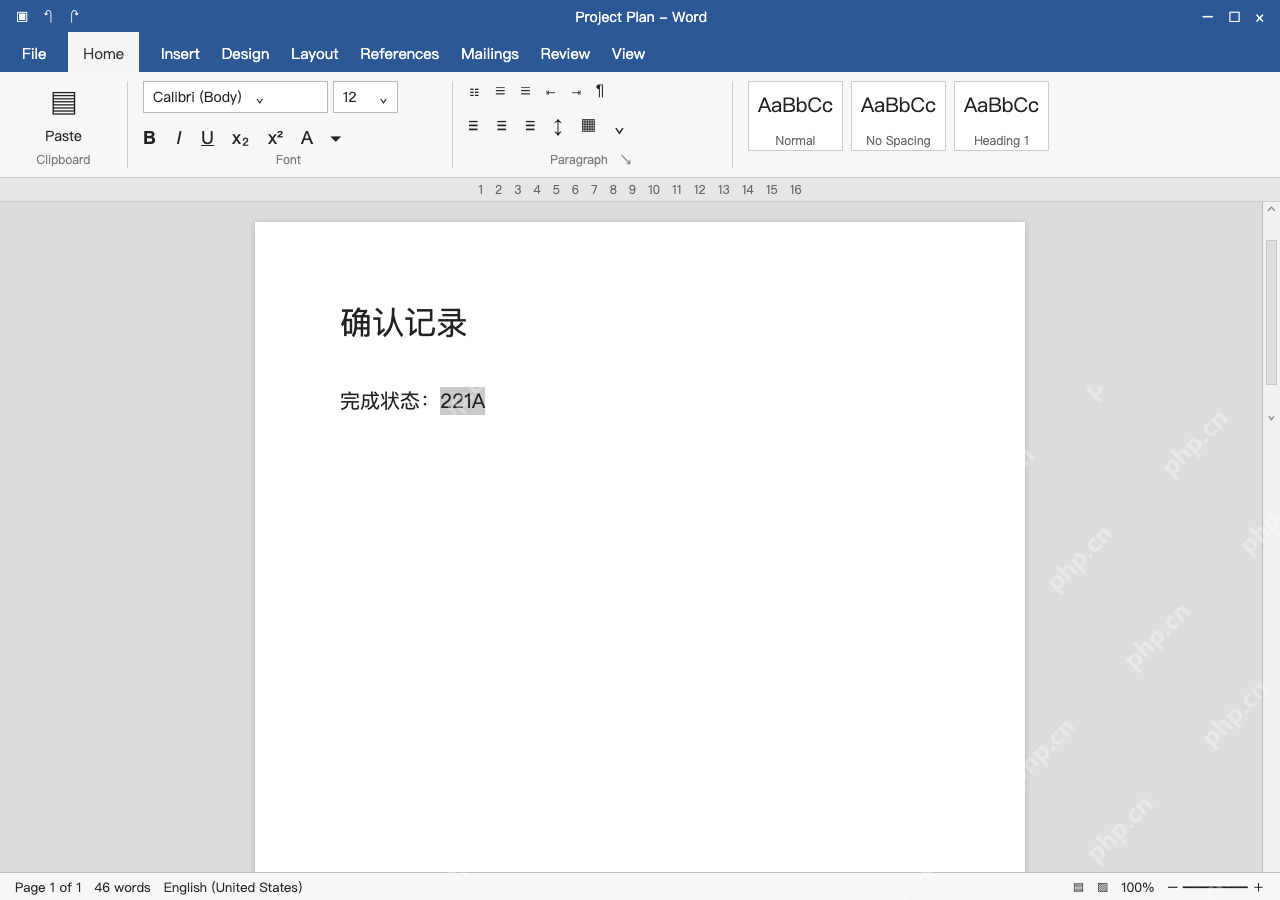Expand the font color arrow menu
This screenshot has width=1280, height=900.
336,139
